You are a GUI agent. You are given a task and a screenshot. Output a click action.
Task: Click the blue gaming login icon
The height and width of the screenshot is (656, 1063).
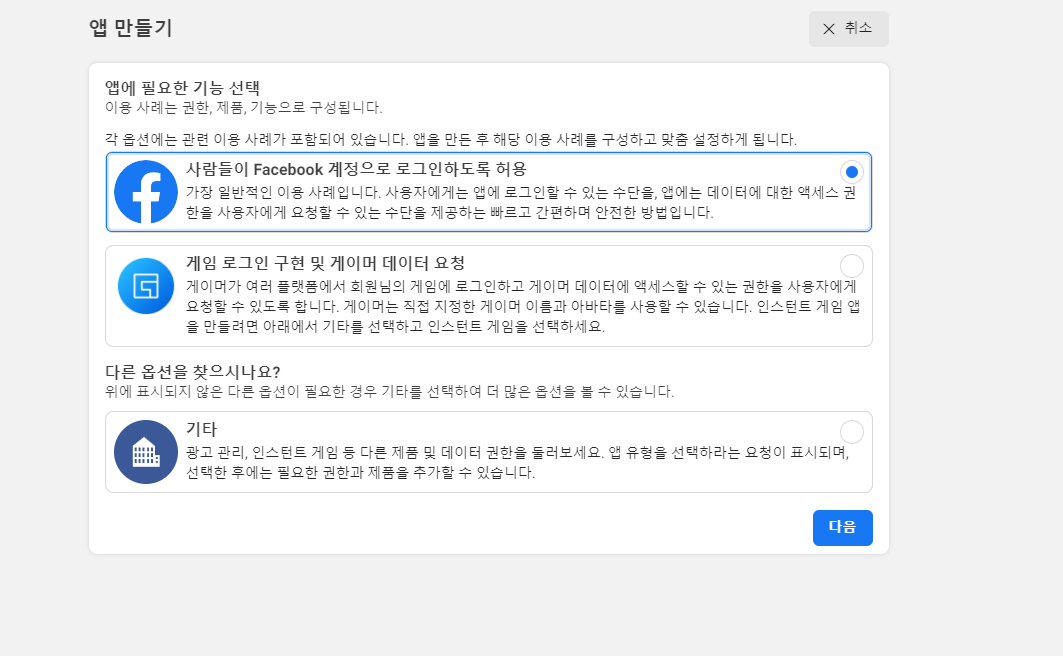point(146,286)
